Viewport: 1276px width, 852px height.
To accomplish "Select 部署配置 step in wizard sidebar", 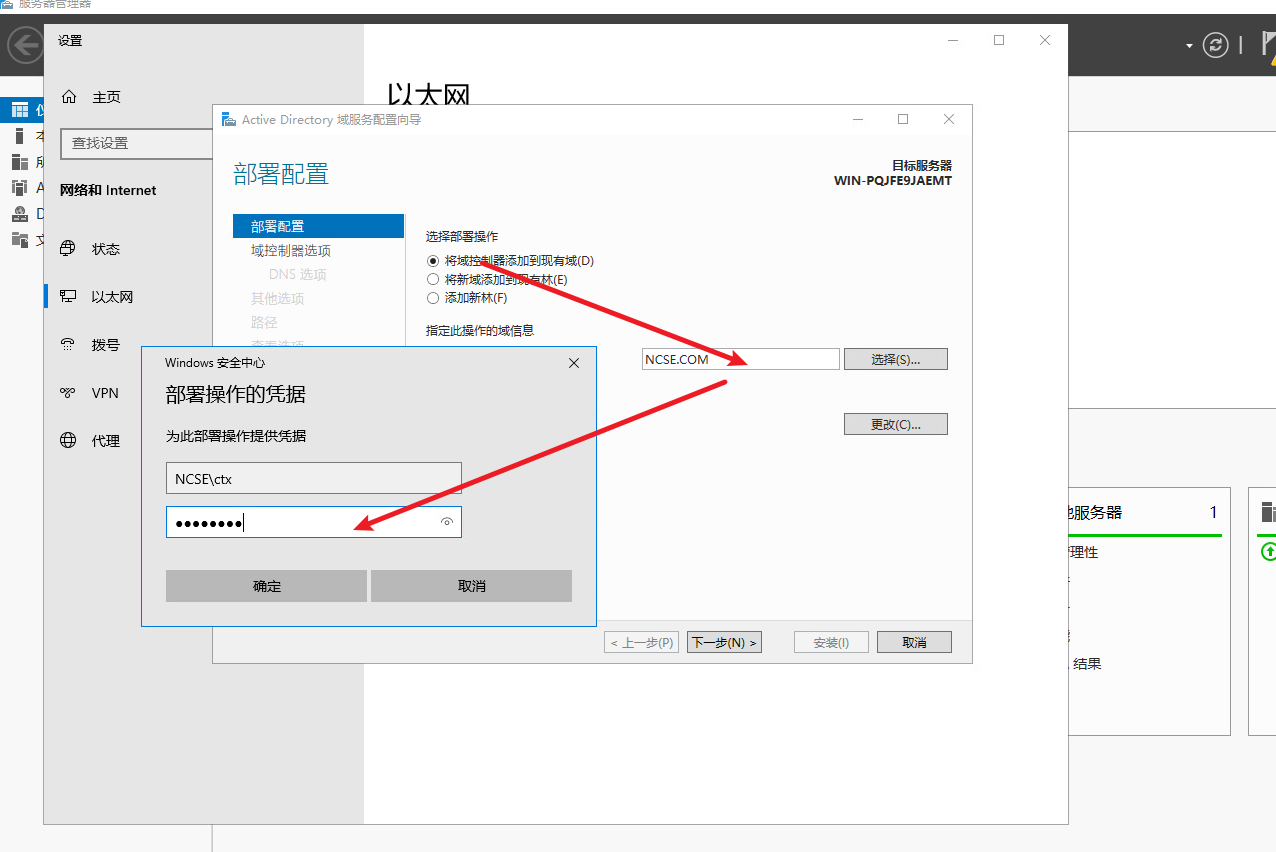I will pyautogui.click(x=278, y=226).
